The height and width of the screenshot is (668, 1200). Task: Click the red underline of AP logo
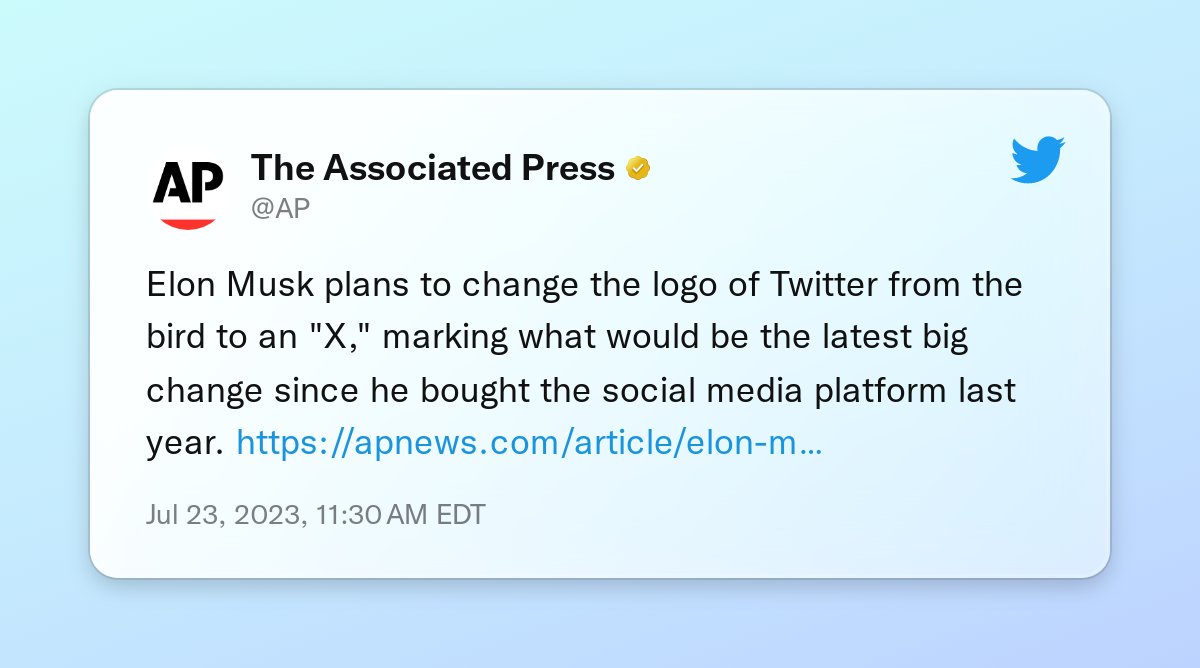tap(186, 222)
